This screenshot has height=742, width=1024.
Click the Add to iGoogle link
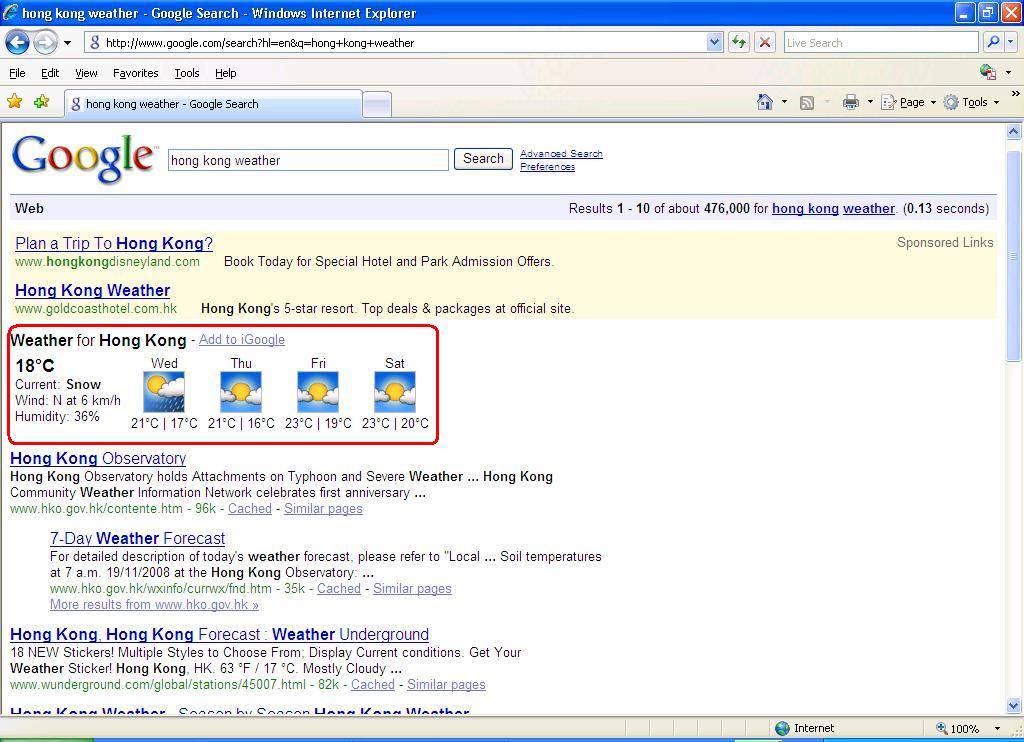click(242, 340)
